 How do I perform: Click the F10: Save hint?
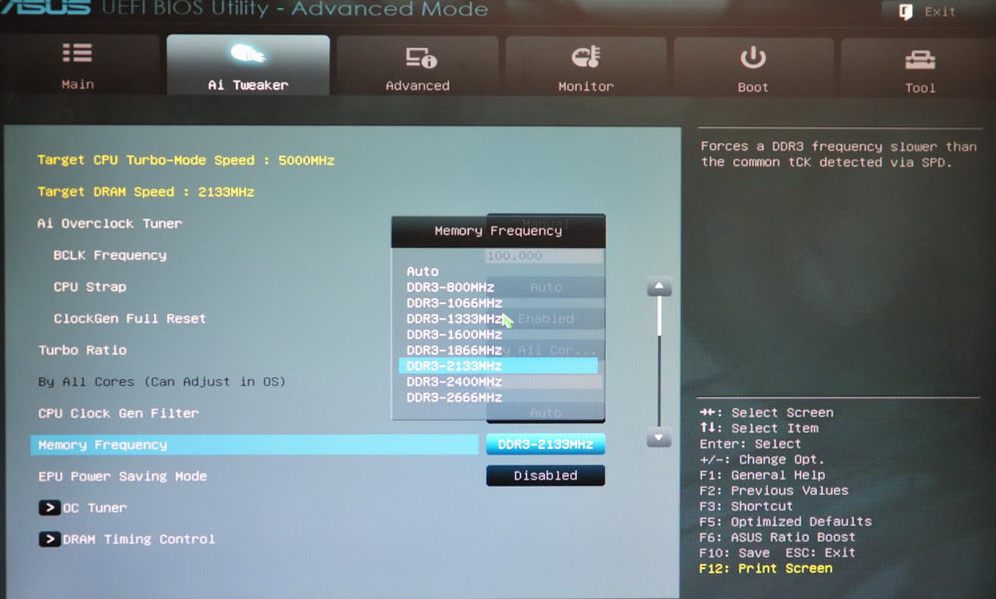coord(734,553)
